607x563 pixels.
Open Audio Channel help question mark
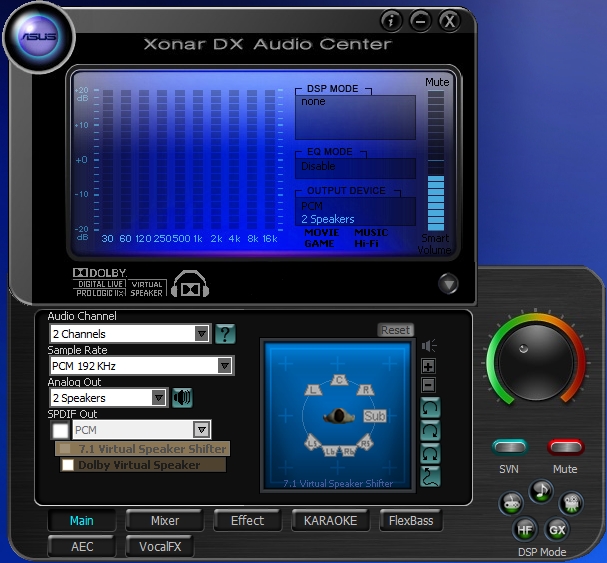pos(225,334)
